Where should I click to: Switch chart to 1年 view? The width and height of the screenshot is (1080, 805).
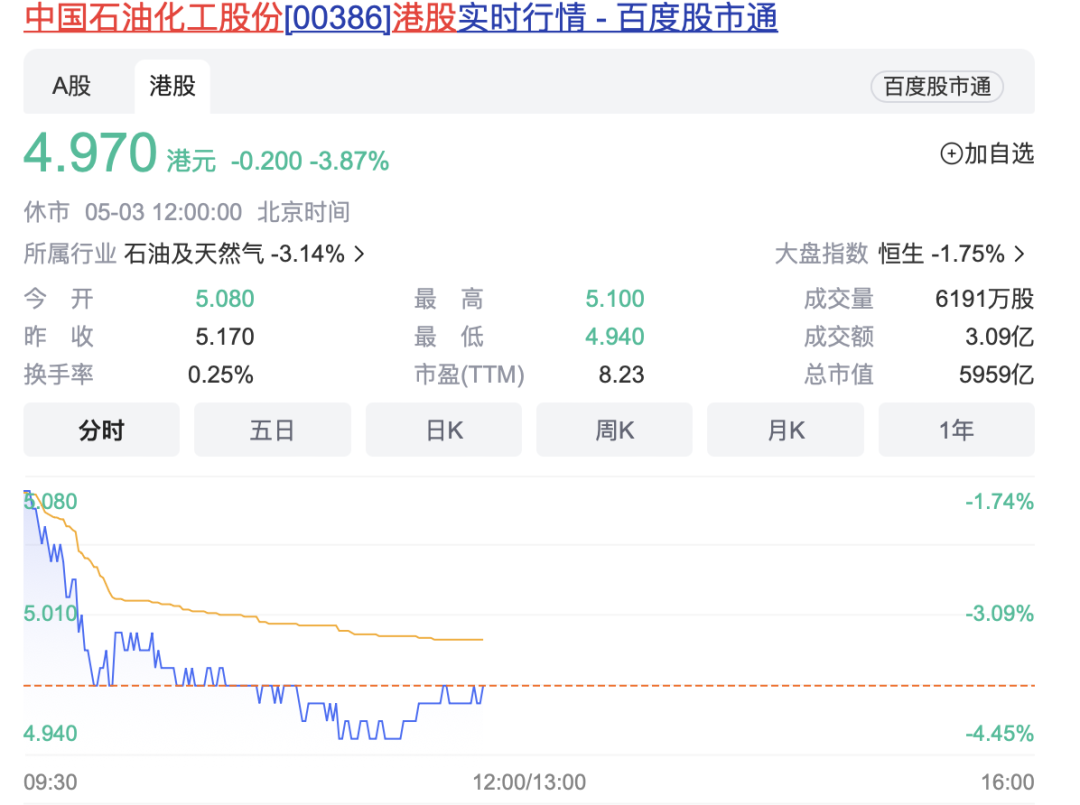point(956,430)
